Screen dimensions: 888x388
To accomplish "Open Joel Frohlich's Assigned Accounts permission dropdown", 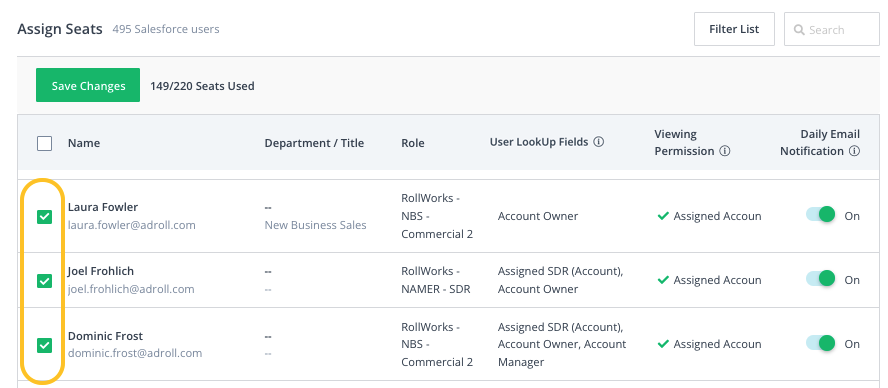I will 710,280.
